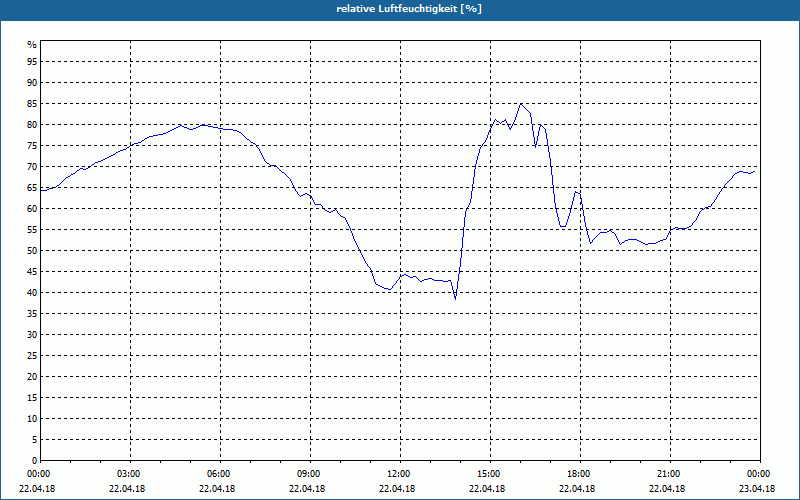The width and height of the screenshot is (800, 500).
Task: Select the 90 y-axis label
Action: click(32, 83)
